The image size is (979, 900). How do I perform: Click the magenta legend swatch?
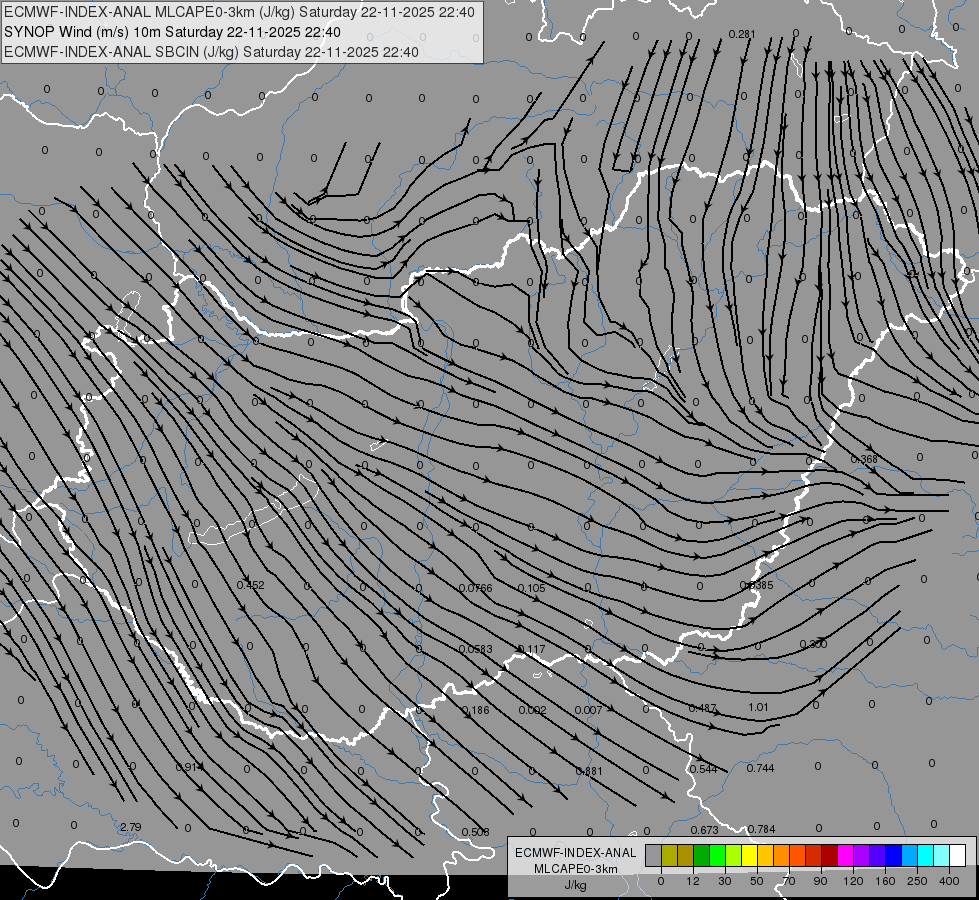[x=846, y=855]
